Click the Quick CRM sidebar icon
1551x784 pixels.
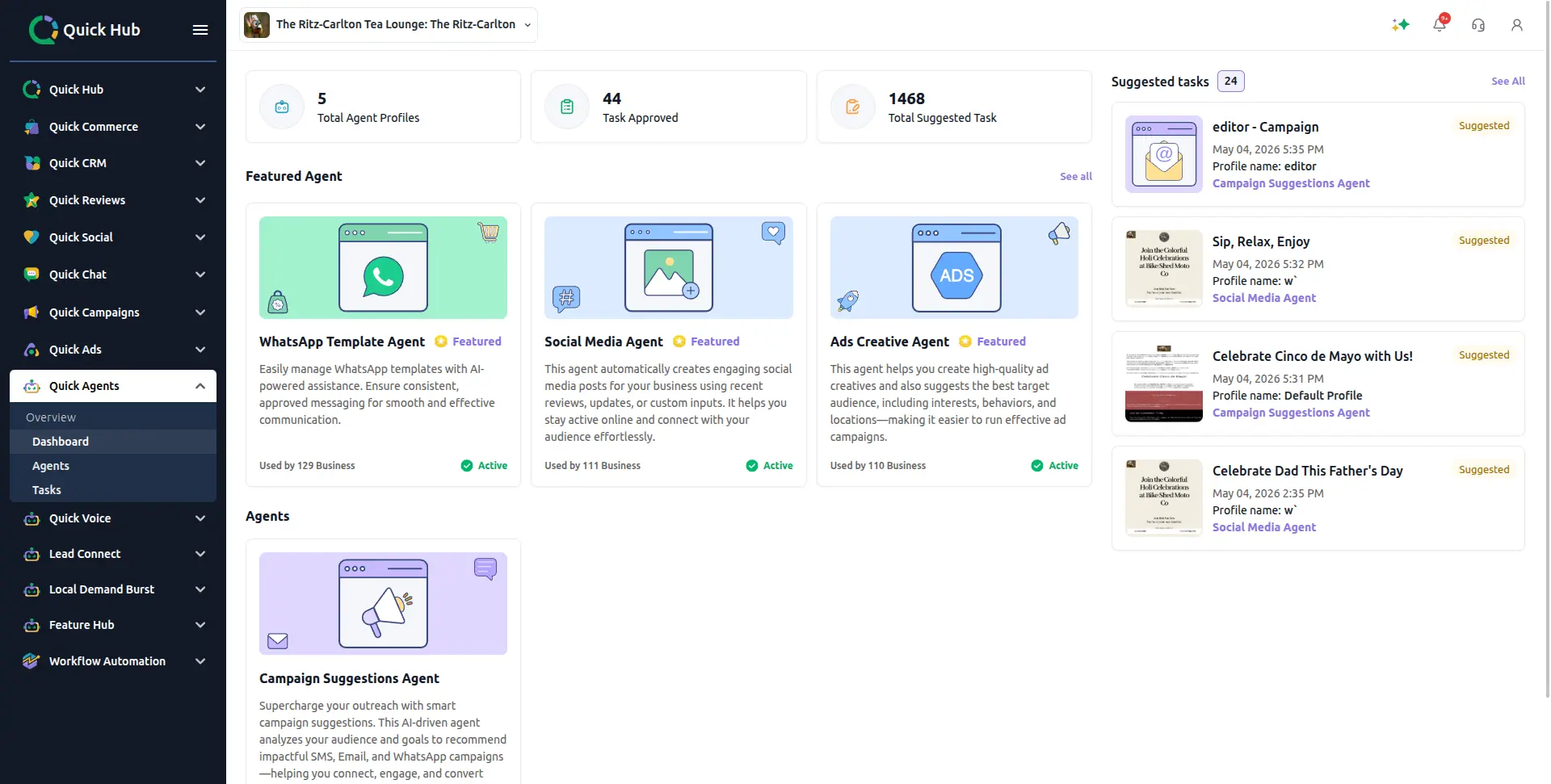[32, 163]
